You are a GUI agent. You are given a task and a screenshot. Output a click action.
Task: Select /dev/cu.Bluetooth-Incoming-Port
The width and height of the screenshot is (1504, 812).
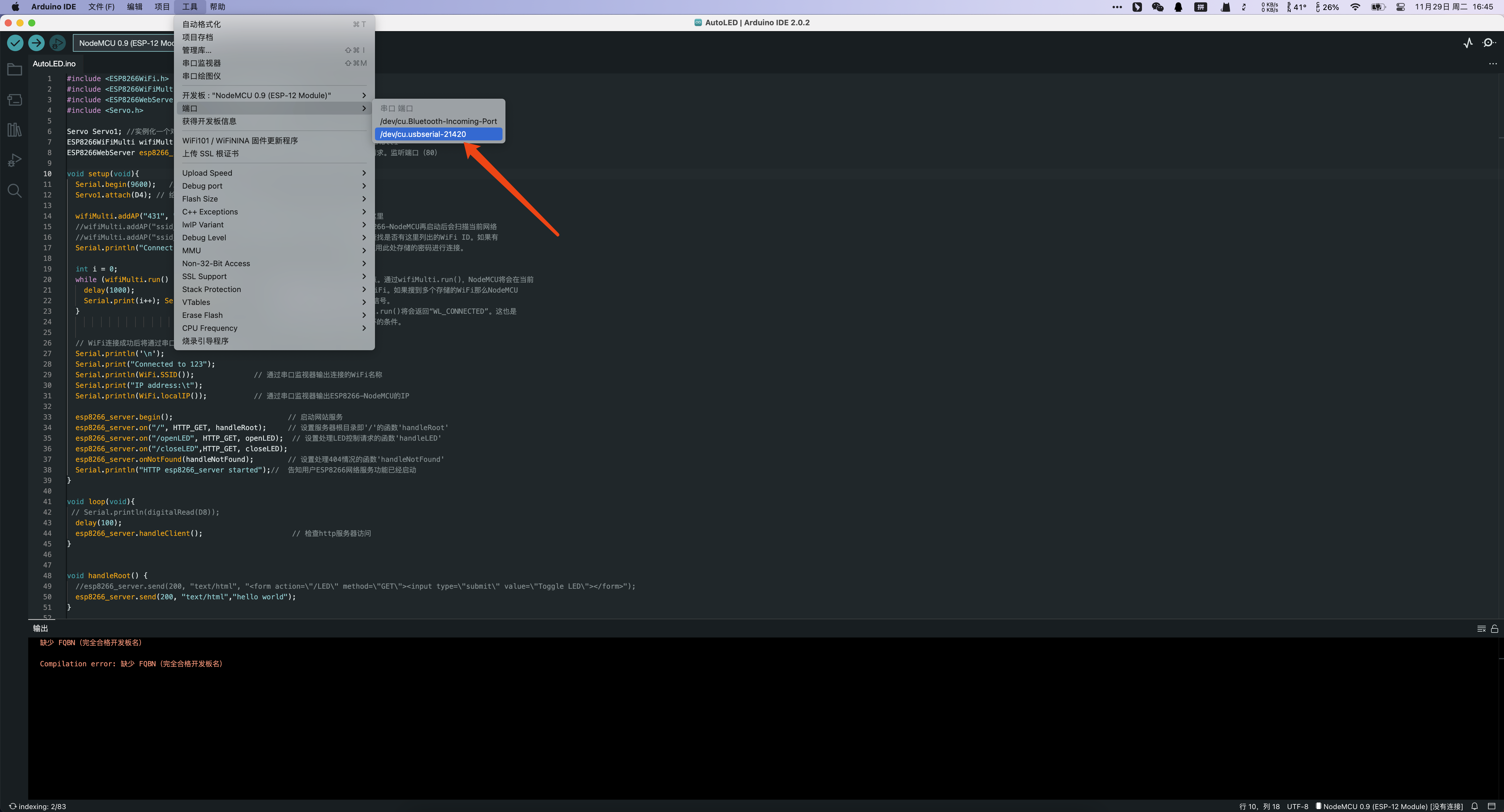(x=439, y=121)
